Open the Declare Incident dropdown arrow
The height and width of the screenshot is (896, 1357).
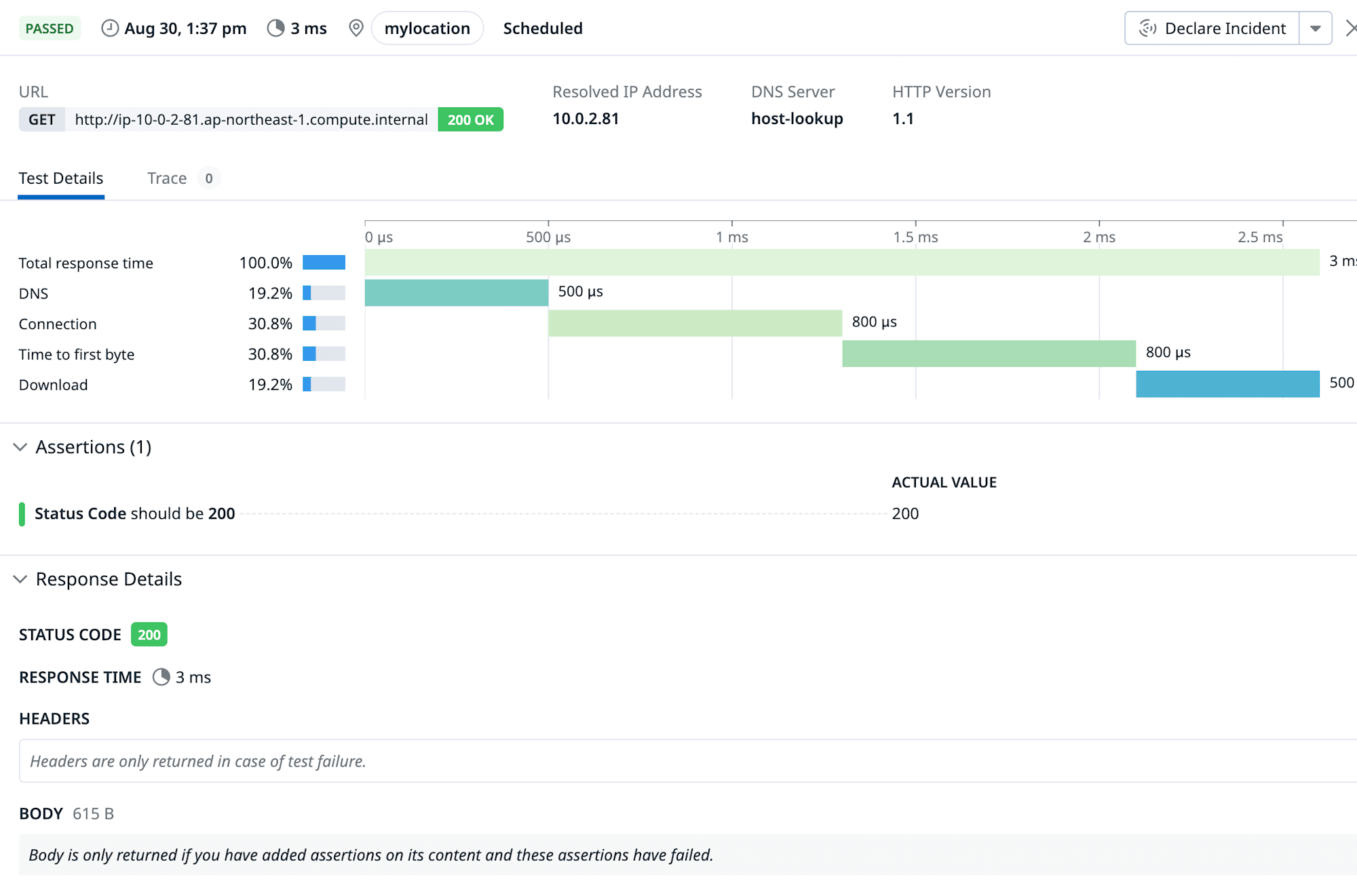(1315, 28)
